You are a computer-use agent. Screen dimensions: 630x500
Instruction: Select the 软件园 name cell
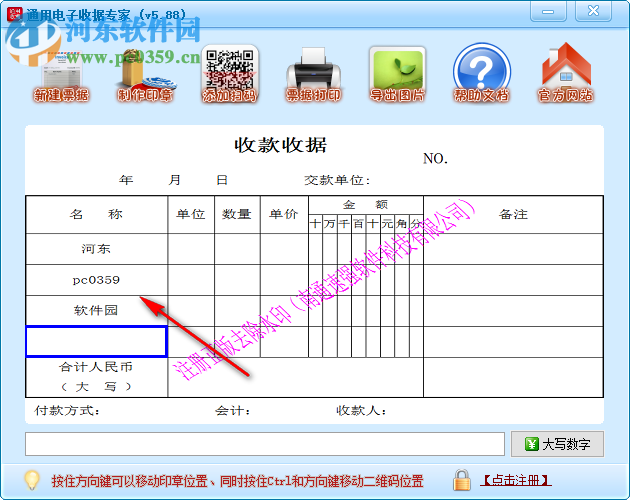97,311
